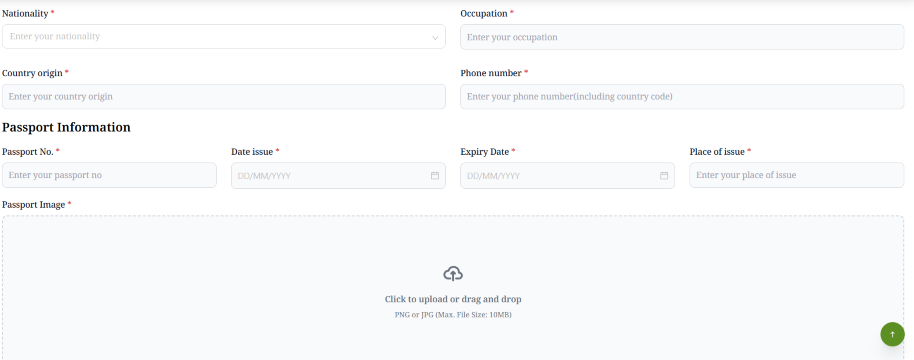Click the cloud upload icon

[x=453, y=273]
